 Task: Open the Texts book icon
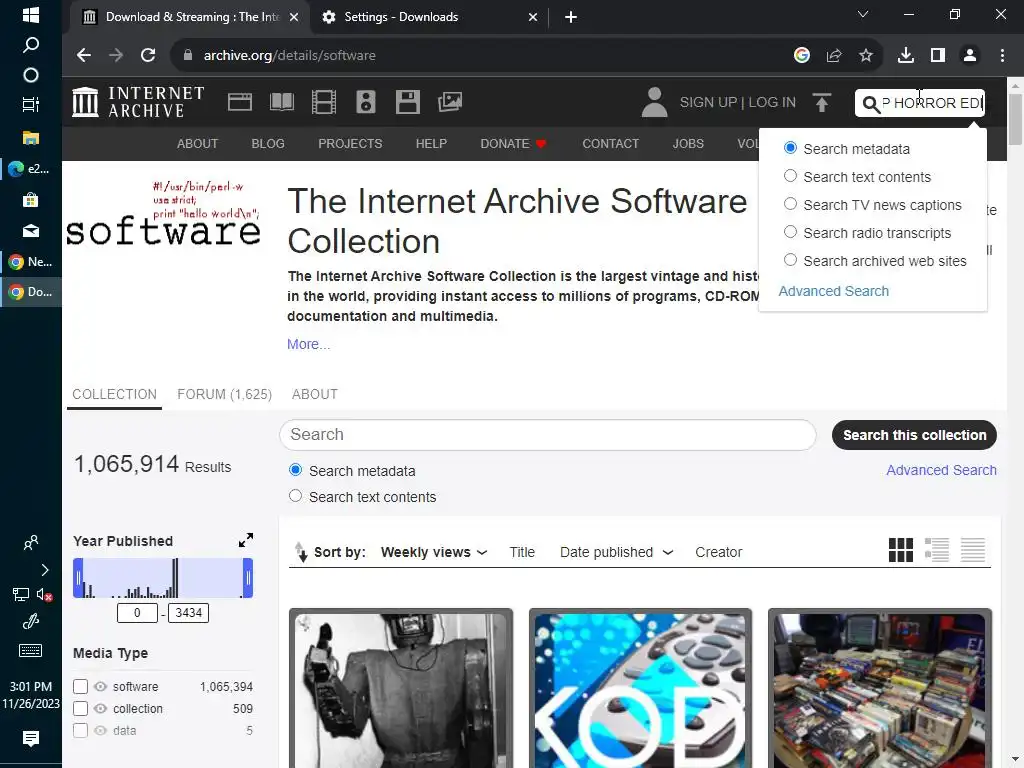[281, 102]
